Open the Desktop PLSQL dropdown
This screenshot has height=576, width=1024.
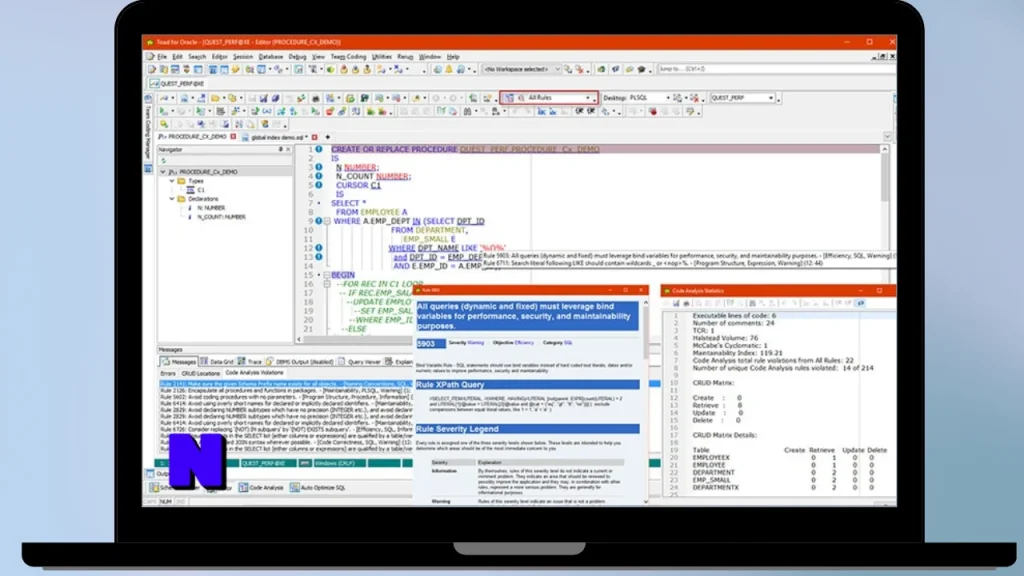pyautogui.click(x=668, y=98)
